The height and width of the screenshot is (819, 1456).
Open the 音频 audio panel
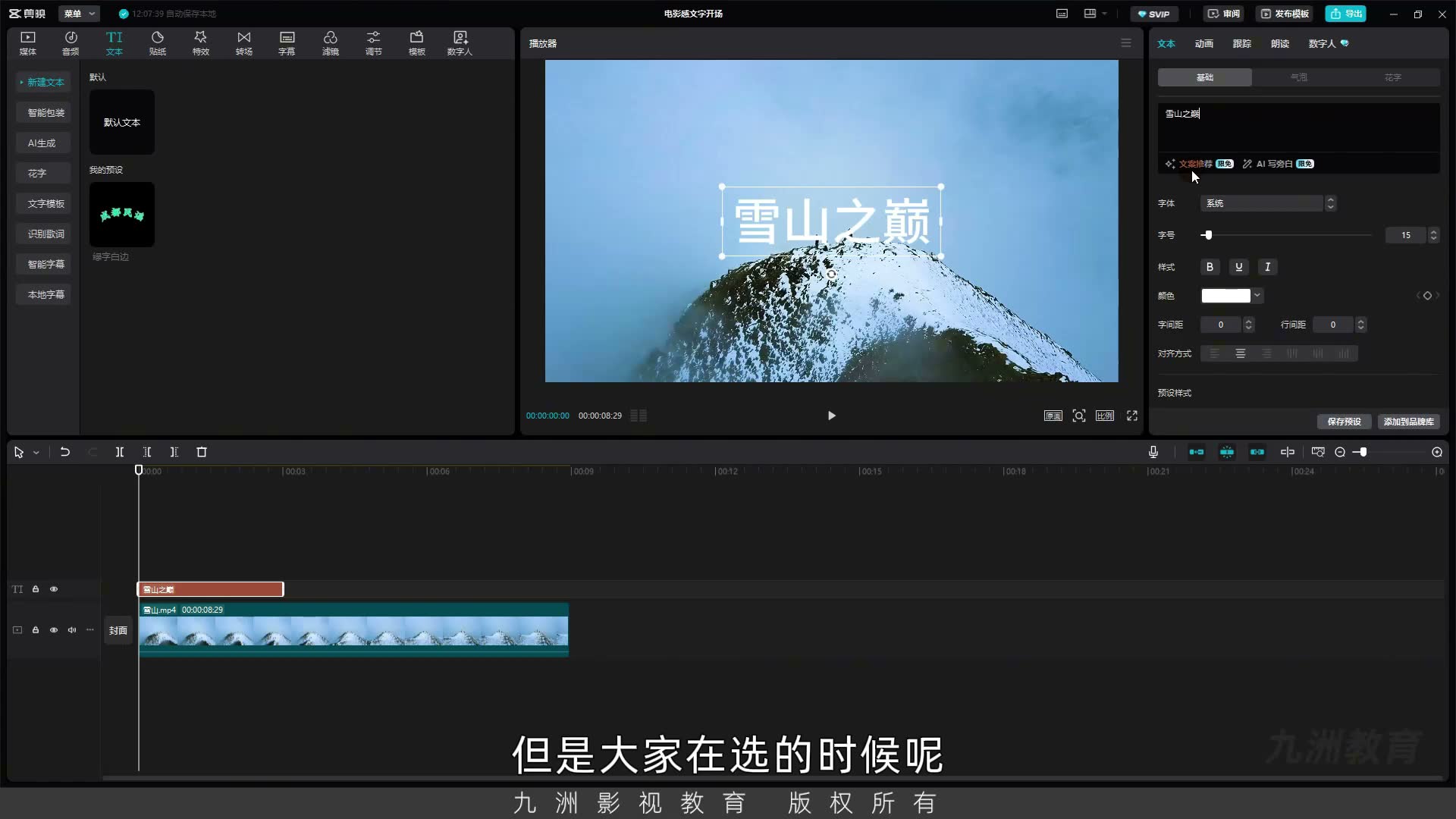(x=71, y=43)
